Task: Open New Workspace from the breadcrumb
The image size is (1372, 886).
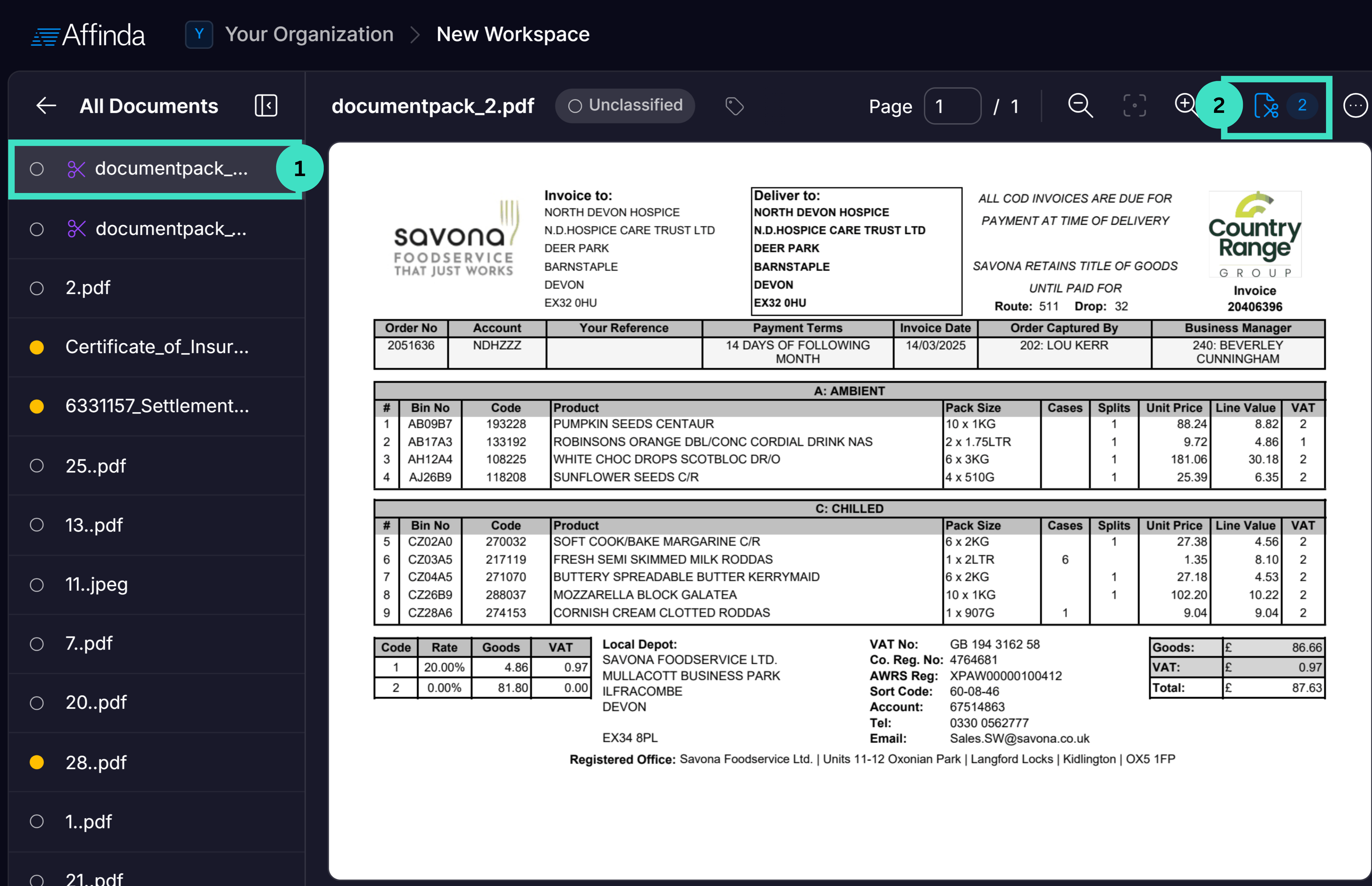Action: pyautogui.click(x=513, y=34)
